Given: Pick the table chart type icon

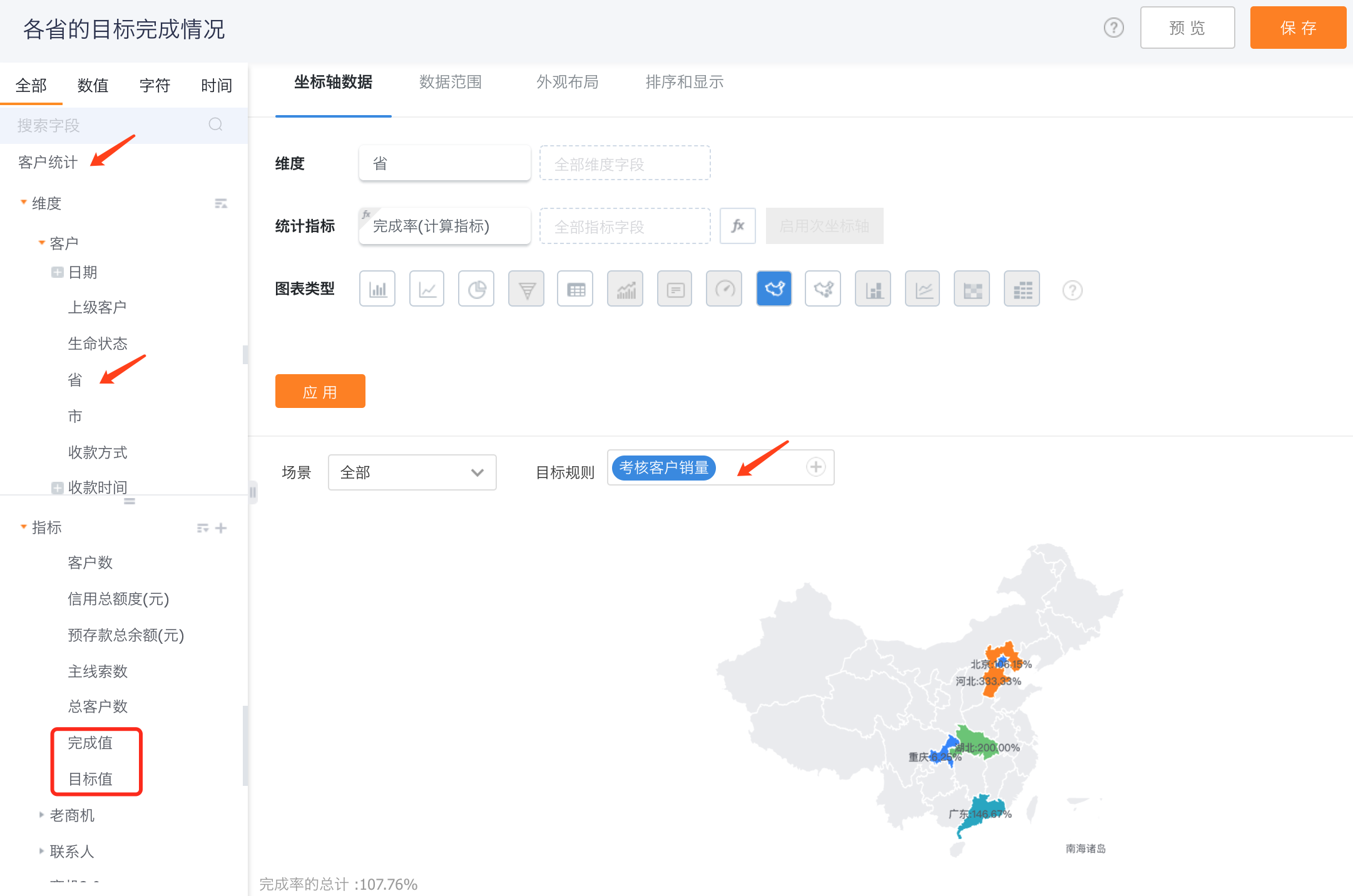Looking at the screenshot, I should [x=575, y=289].
